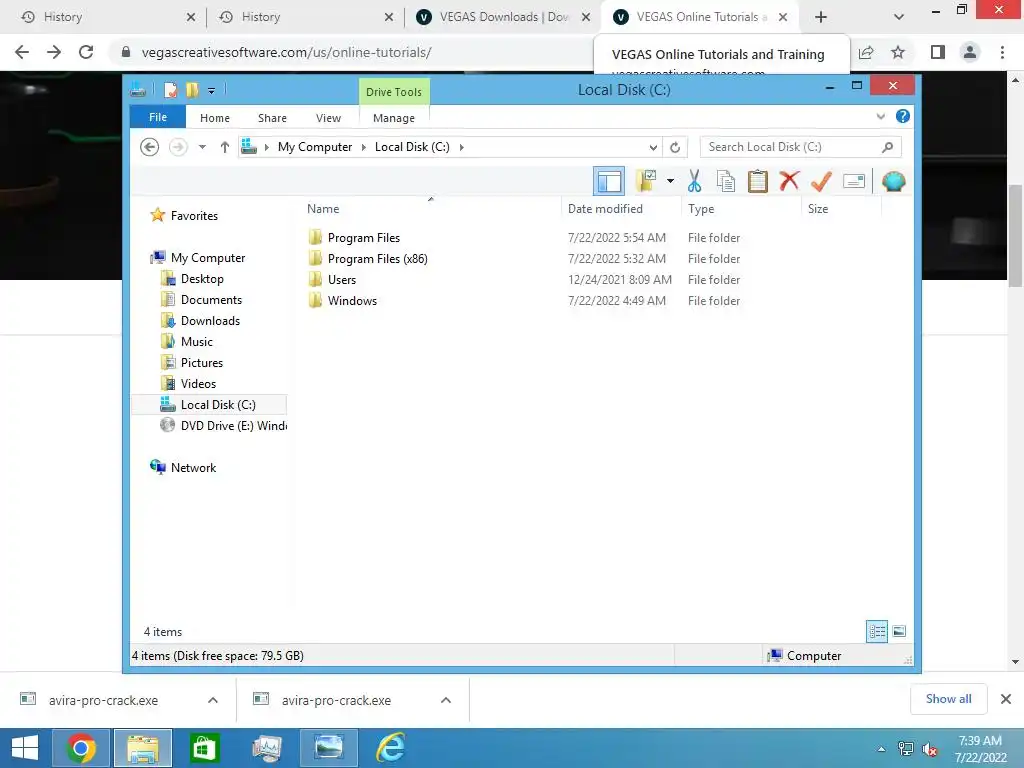Sort by Name column header
Image resolution: width=1024 pixels, height=768 pixels.
click(x=431, y=208)
